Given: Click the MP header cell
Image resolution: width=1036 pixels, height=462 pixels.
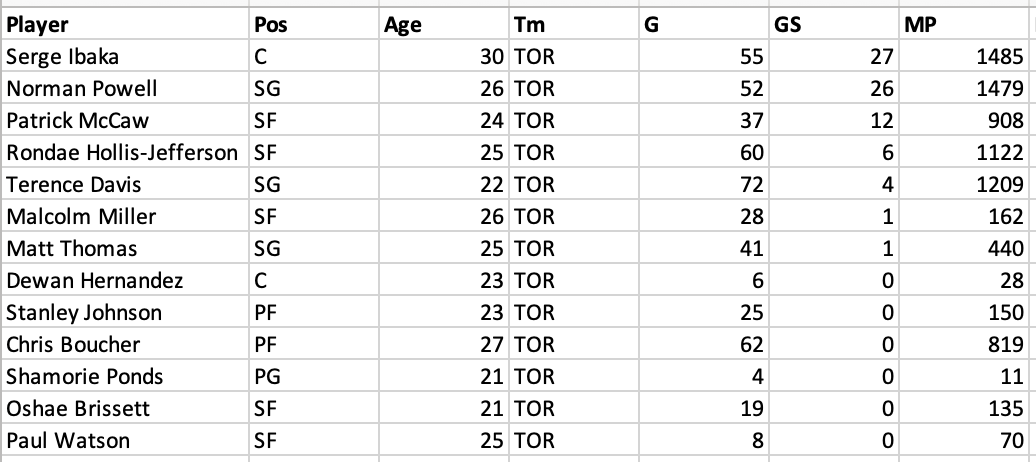Looking at the screenshot, I should pyautogui.click(x=965, y=24).
